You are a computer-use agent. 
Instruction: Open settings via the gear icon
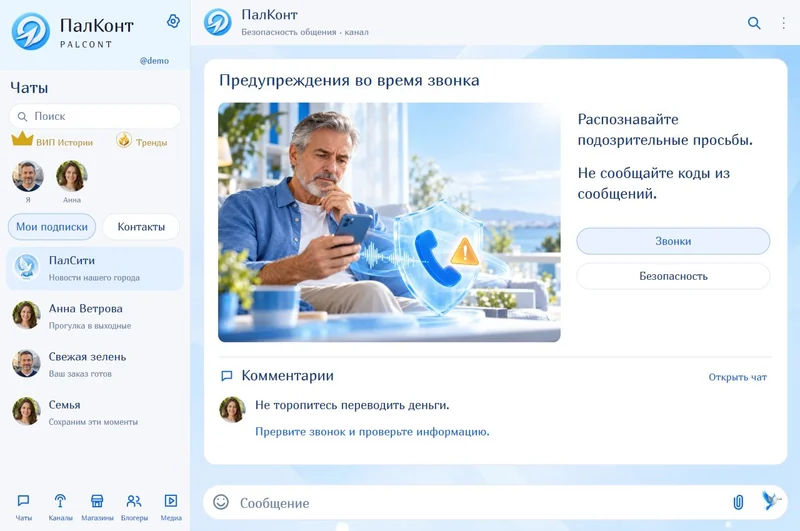173,21
